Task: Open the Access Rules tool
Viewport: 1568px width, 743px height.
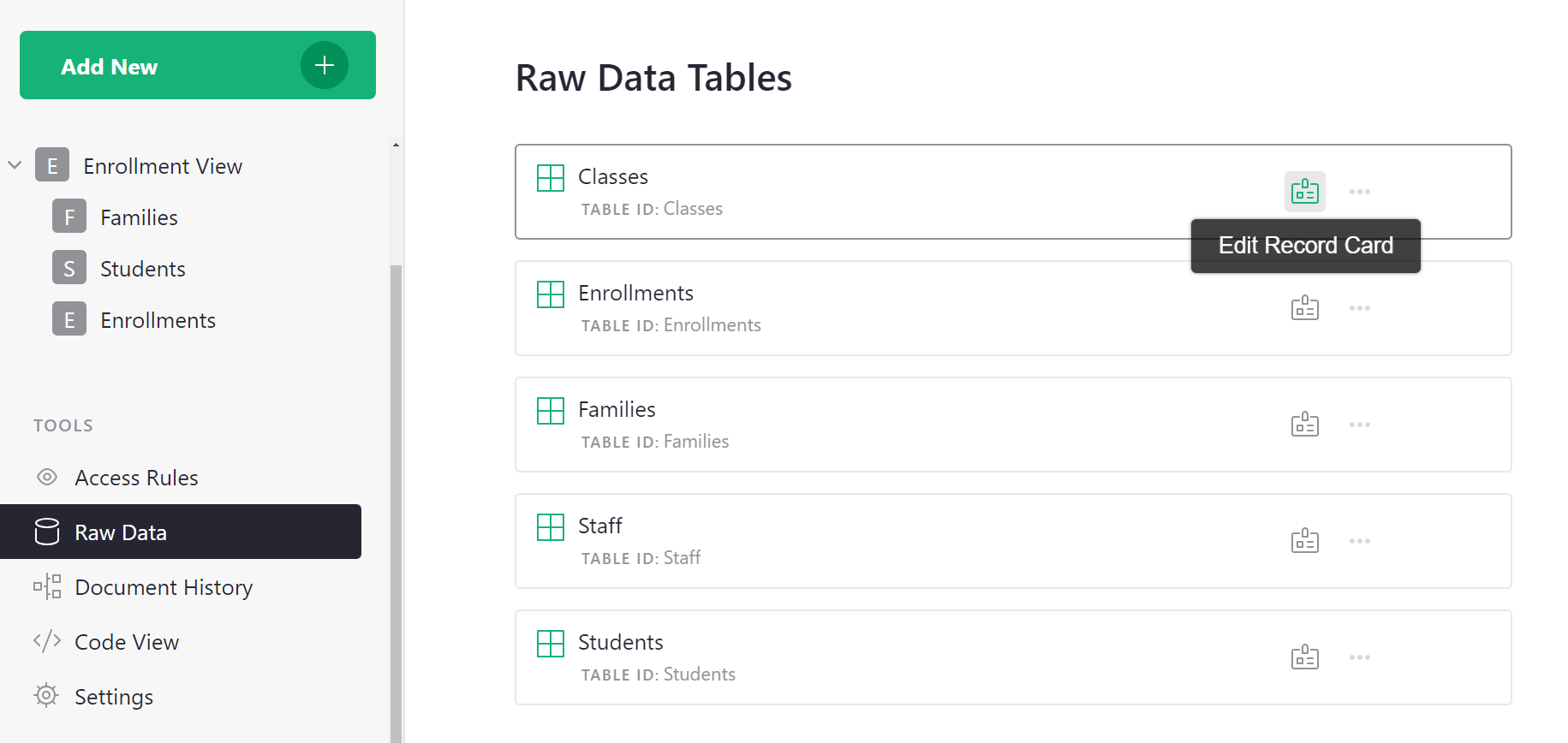Action: click(x=136, y=478)
